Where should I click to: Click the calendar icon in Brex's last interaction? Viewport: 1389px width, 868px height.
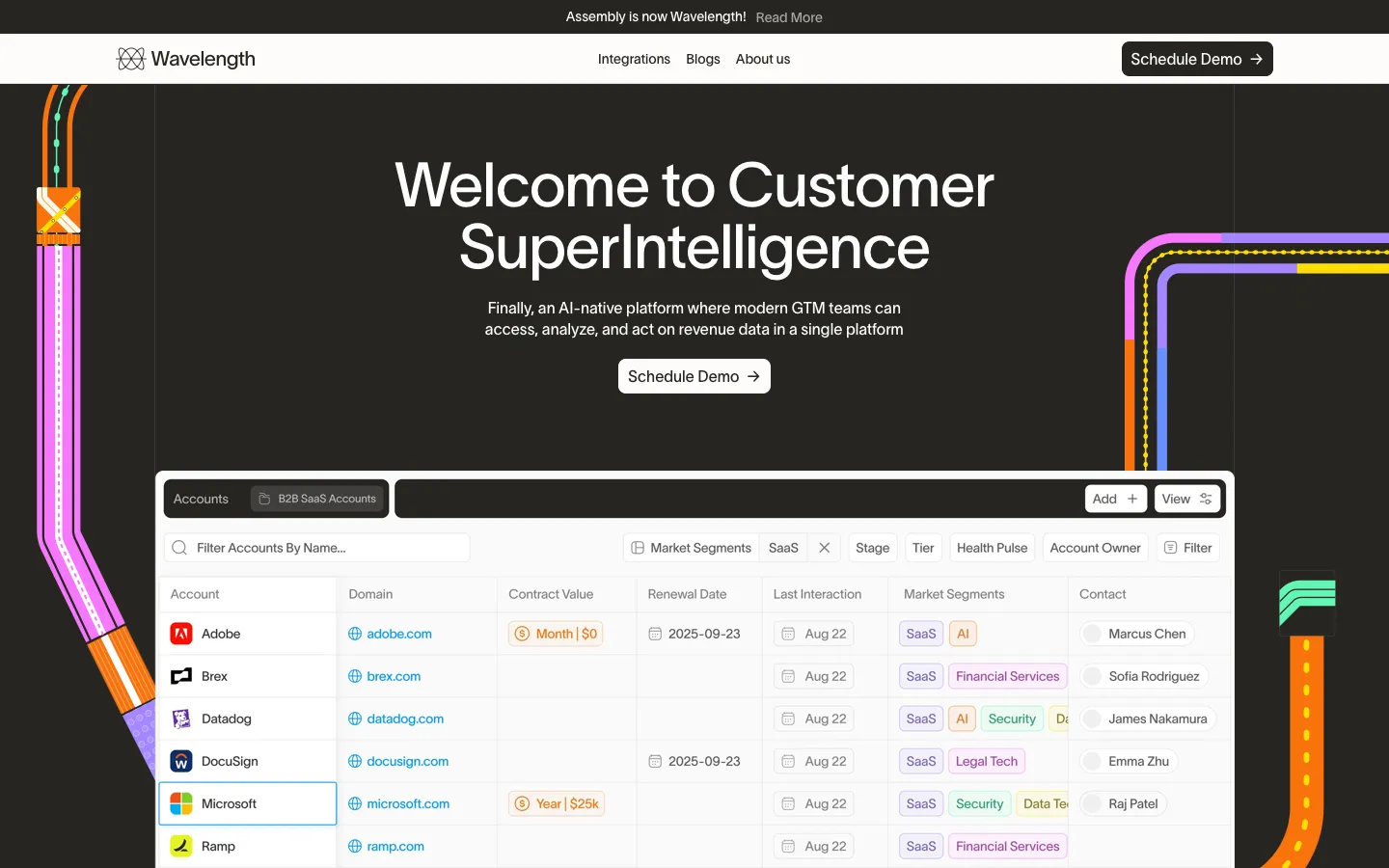788,676
